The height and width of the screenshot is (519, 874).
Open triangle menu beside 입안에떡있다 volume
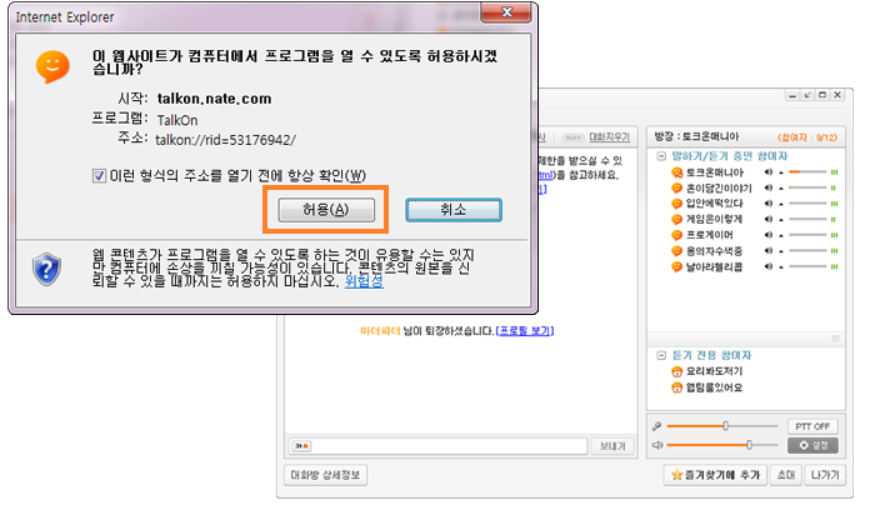[x=781, y=204]
